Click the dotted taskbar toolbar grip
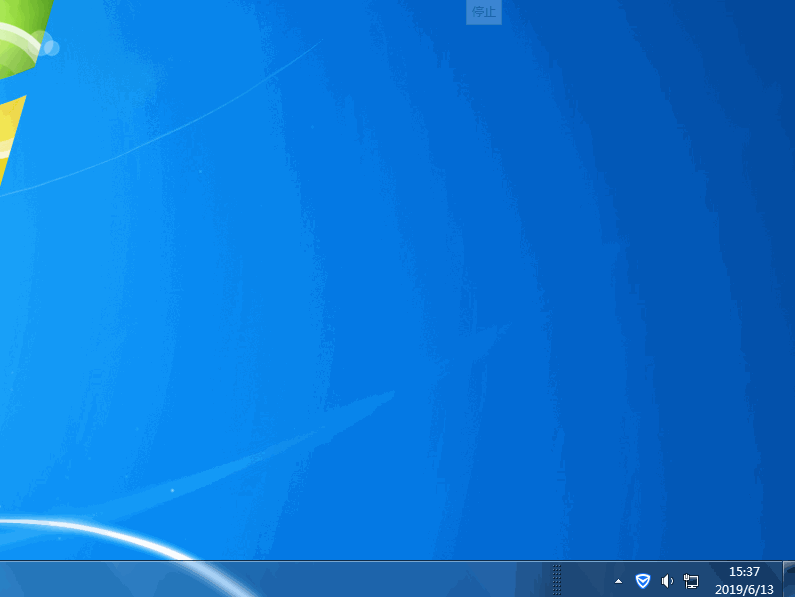This screenshot has height=597, width=795. pyautogui.click(x=556, y=579)
